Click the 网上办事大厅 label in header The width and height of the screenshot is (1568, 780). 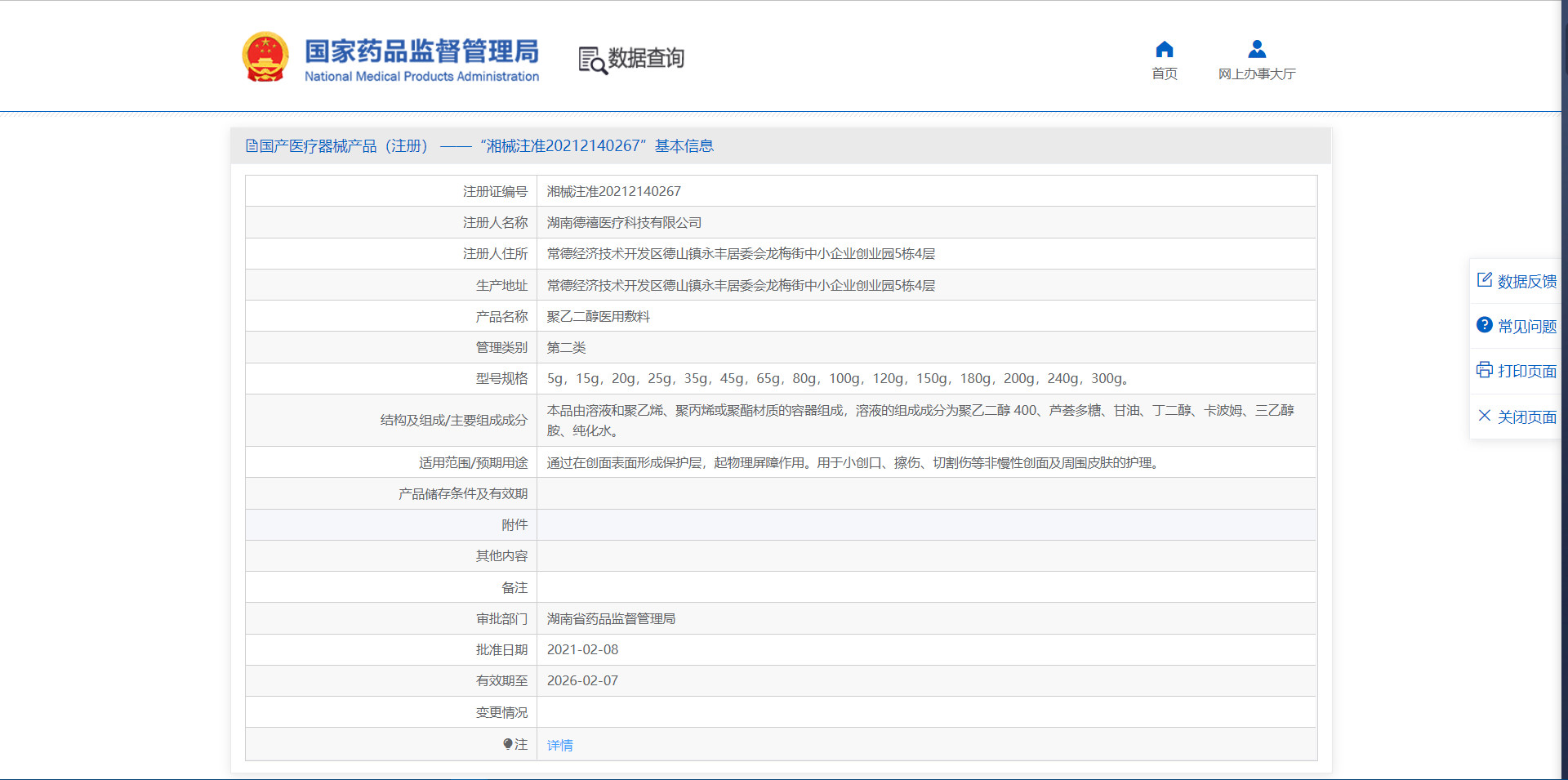[x=1257, y=74]
